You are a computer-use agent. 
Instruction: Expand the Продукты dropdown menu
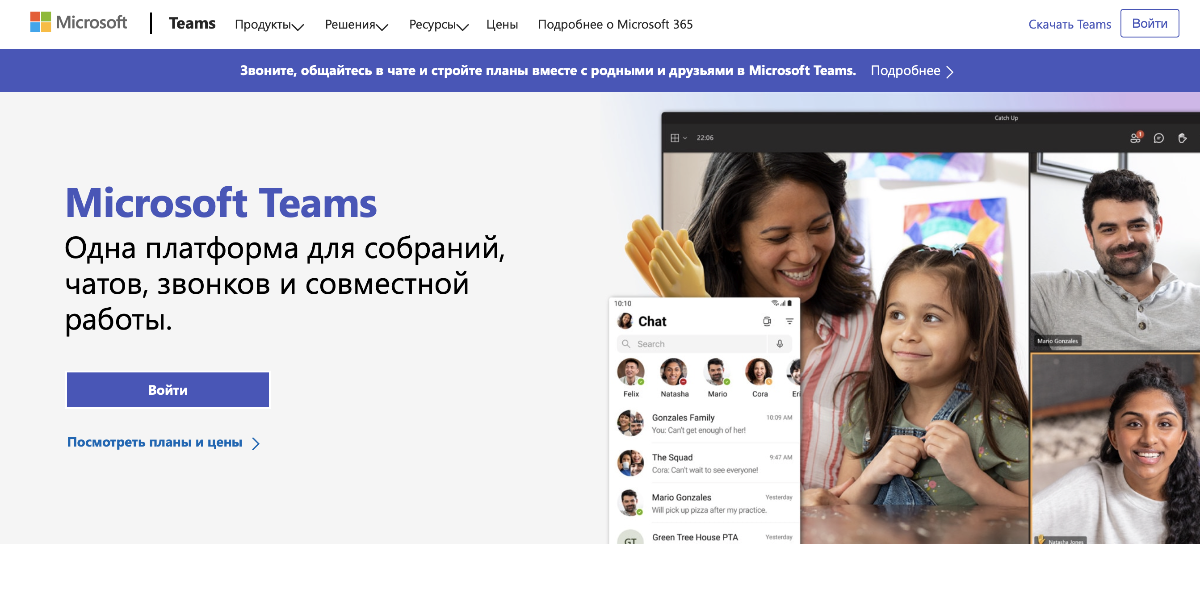click(x=269, y=24)
